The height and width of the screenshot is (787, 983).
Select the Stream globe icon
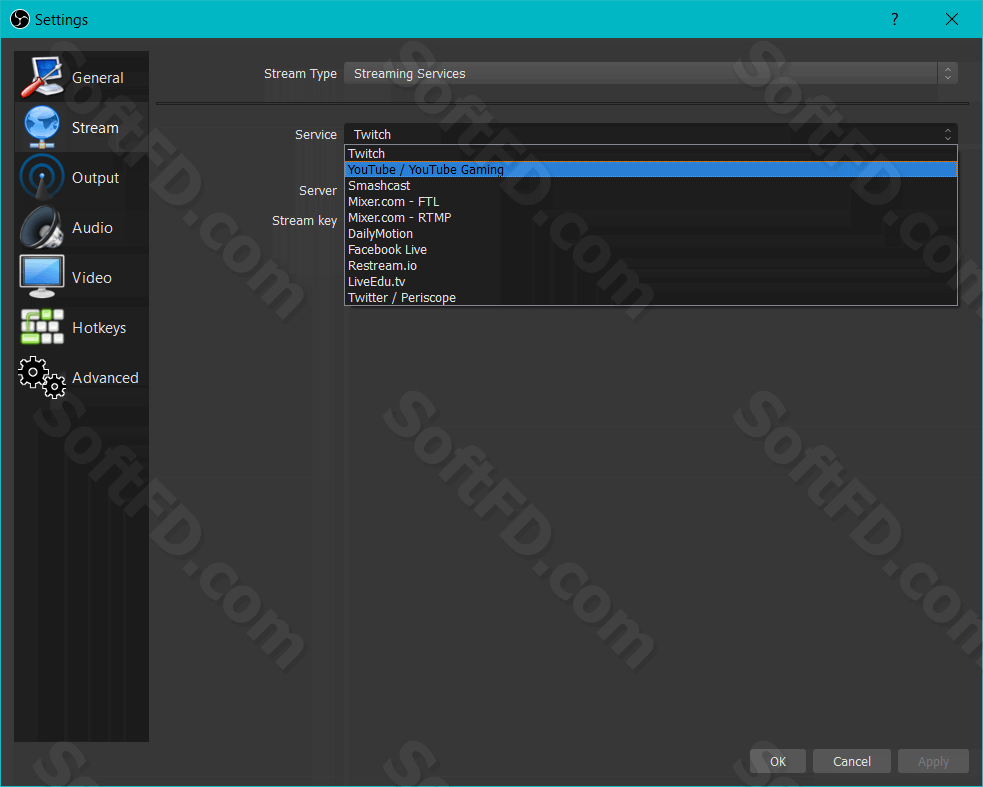42,127
